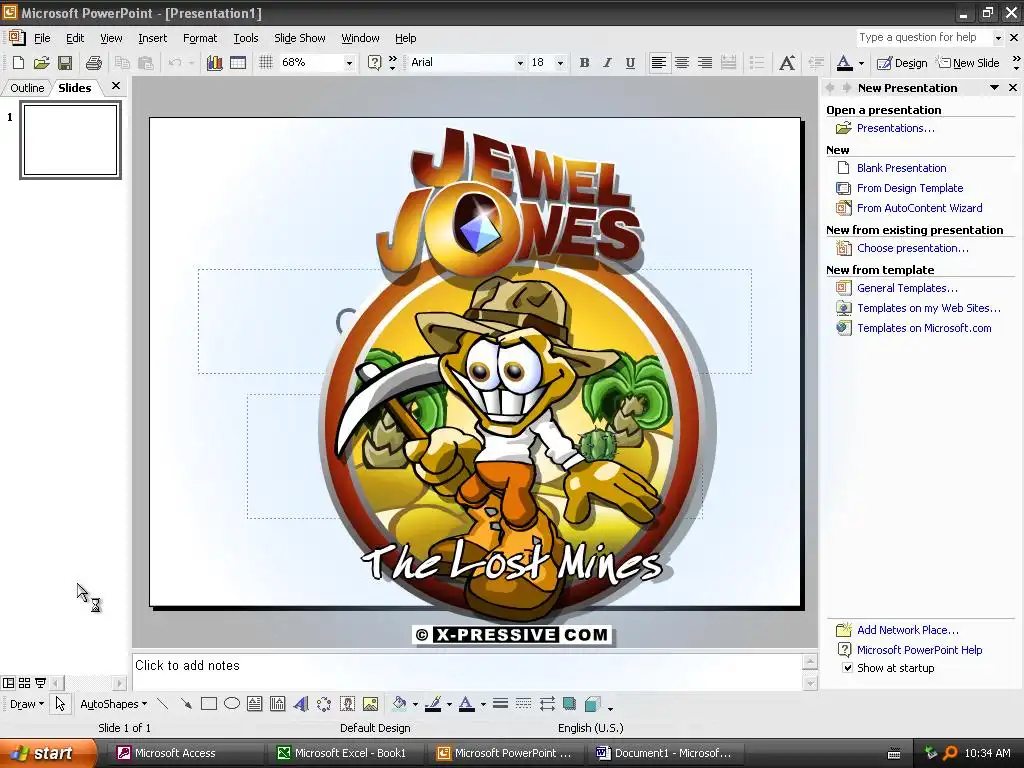The height and width of the screenshot is (768, 1024).
Task: Click the Insert Picture icon
Action: (370, 704)
